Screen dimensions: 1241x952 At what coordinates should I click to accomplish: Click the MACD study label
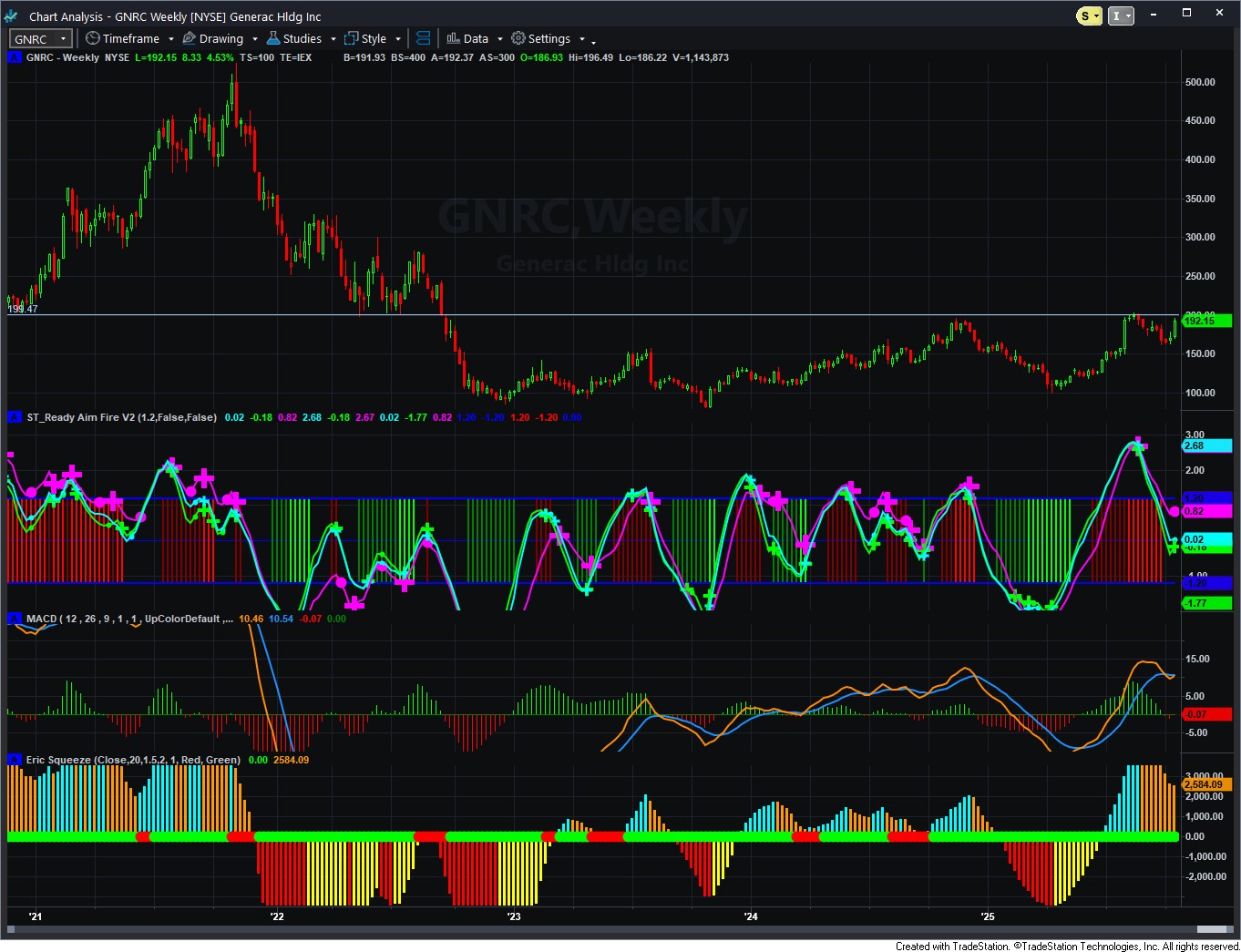pos(128,619)
